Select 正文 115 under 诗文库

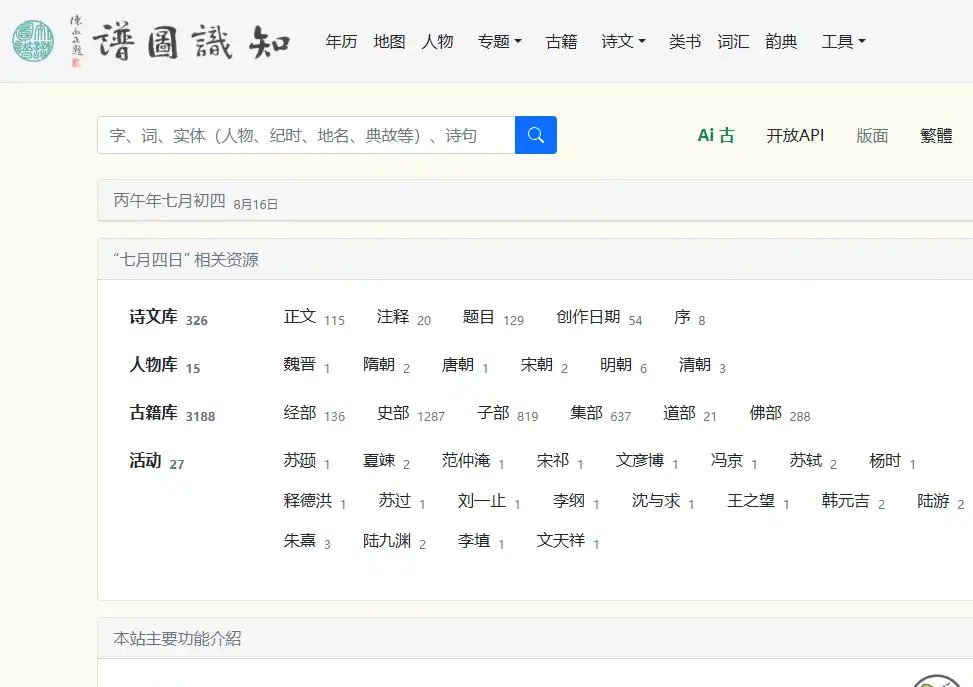coord(314,317)
